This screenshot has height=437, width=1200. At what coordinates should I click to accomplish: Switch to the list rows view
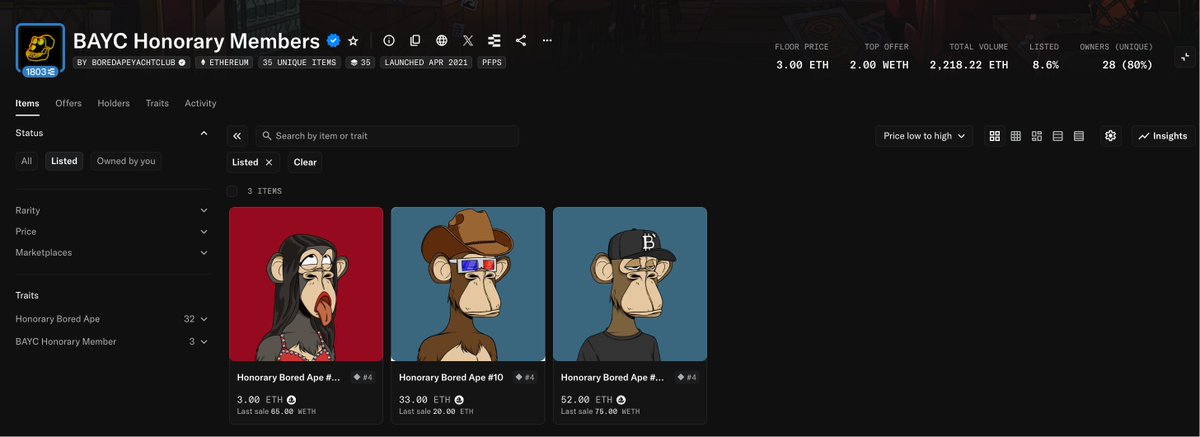click(1058, 136)
